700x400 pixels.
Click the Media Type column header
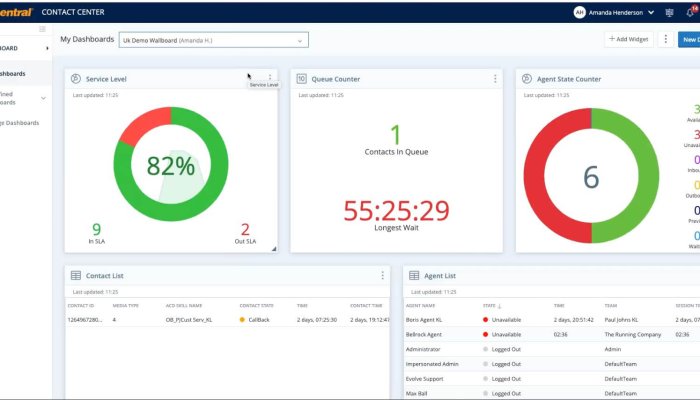coord(125,306)
